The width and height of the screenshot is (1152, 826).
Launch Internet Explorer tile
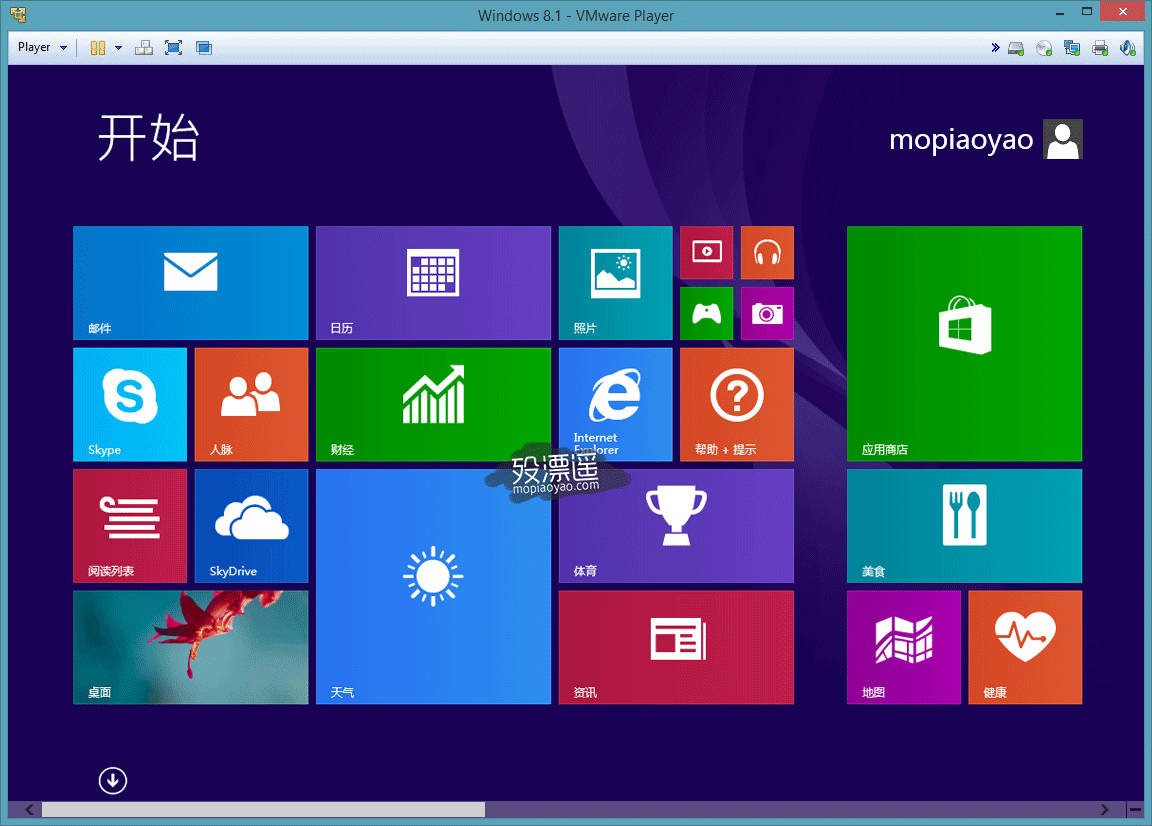tap(616, 405)
